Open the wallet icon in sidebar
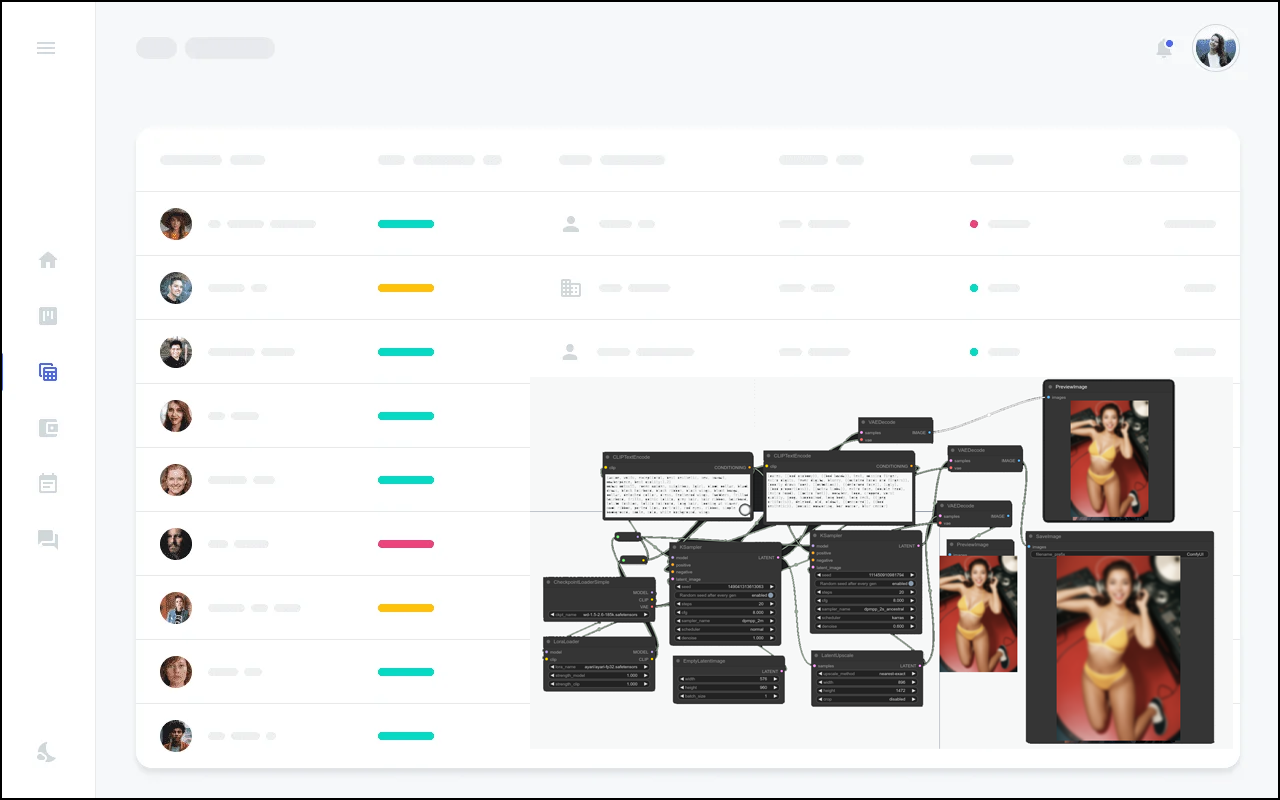Viewport: 1280px width, 800px height. coord(47,428)
